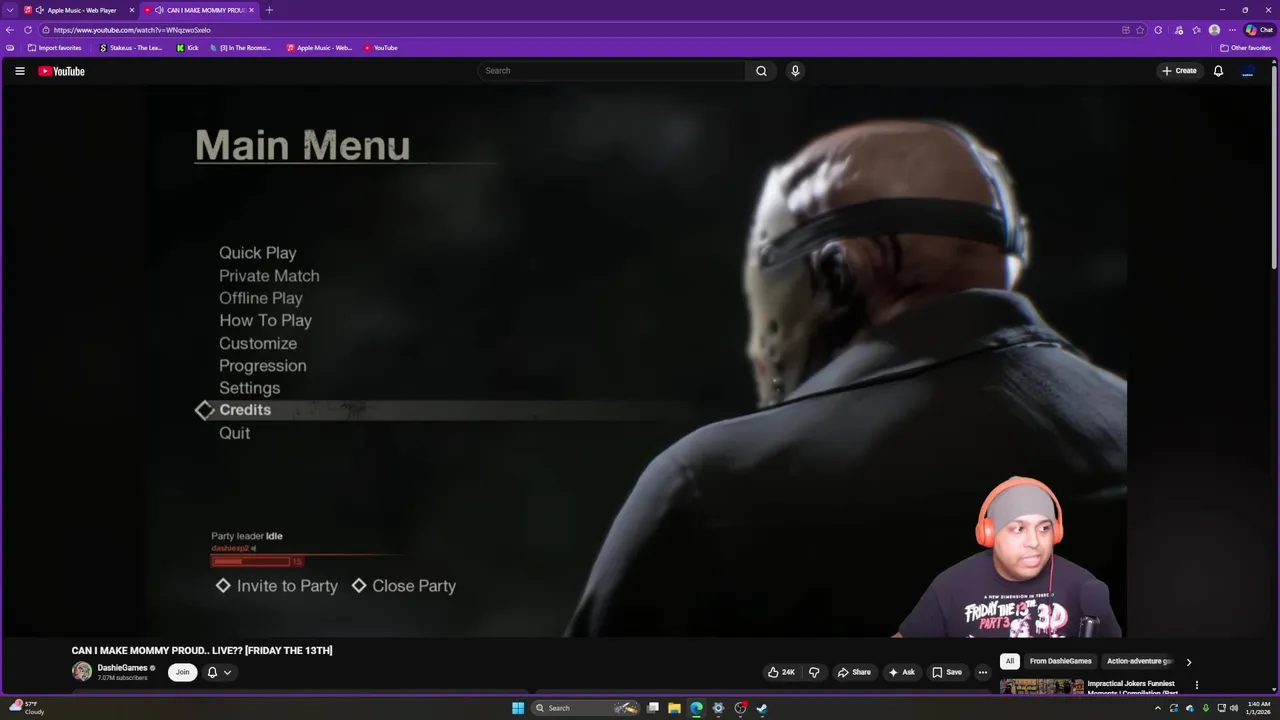
Task: Open browser extensions puzzle icon
Action: [x=1158, y=30]
